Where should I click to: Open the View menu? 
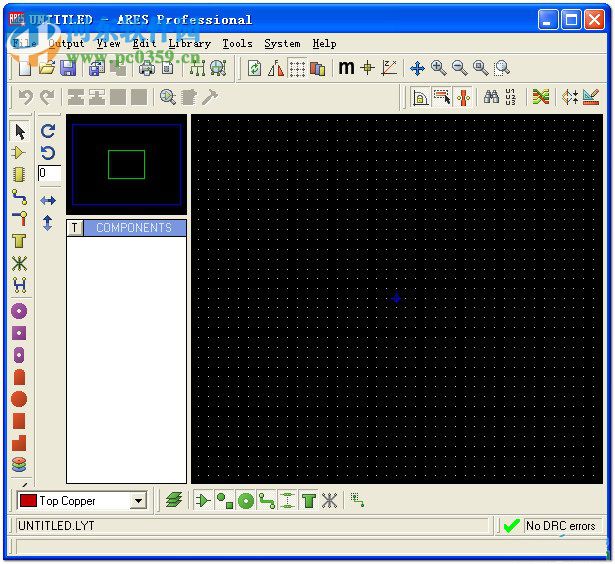tap(109, 44)
